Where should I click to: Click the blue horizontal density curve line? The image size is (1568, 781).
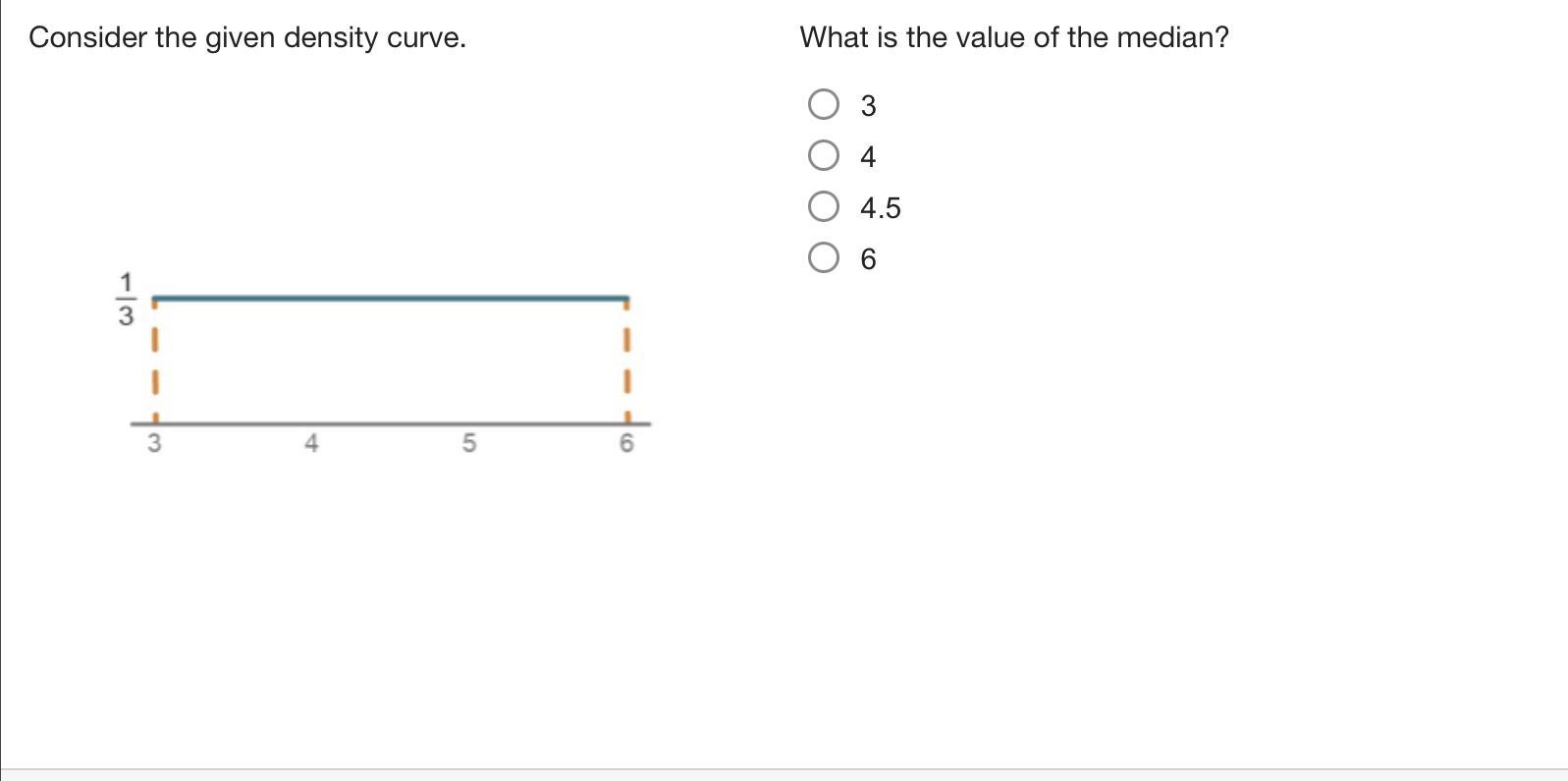click(391, 297)
